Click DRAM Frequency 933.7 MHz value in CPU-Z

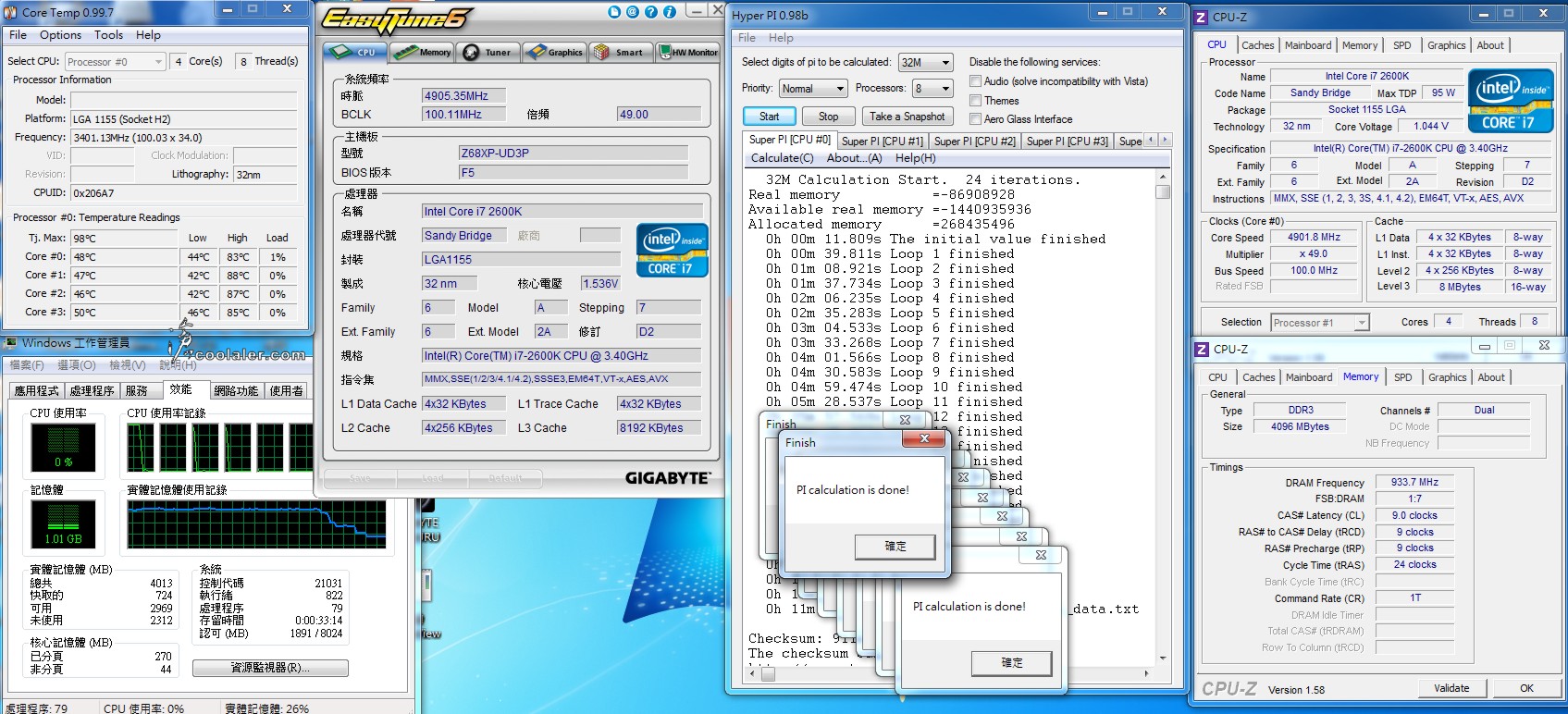1414,483
